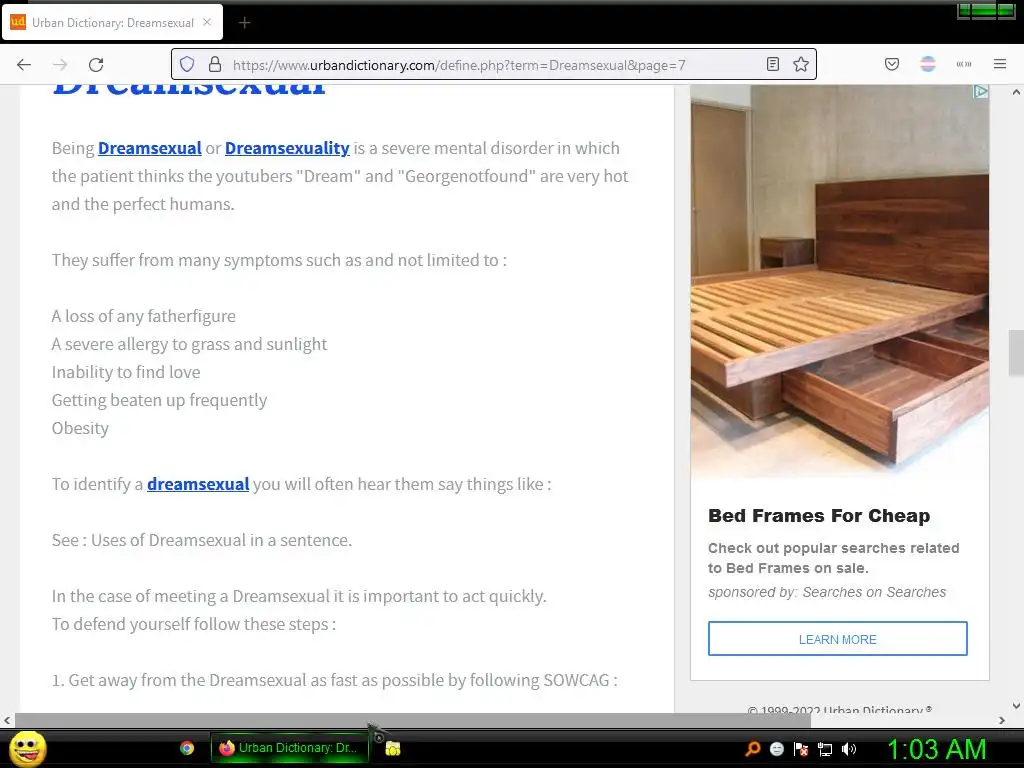Open the smiley face start button
The width and height of the screenshot is (1024, 768).
(x=27, y=748)
